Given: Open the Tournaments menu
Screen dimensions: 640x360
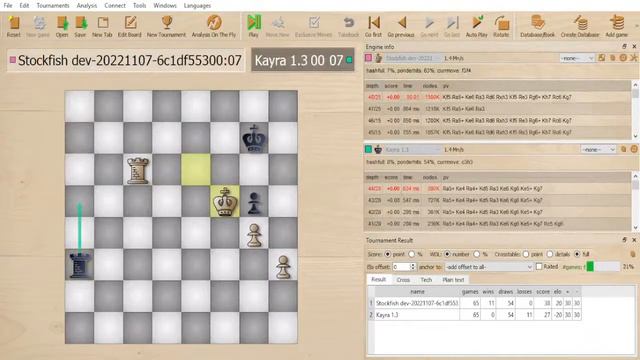Looking at the screenshot, I should [53, 6].
